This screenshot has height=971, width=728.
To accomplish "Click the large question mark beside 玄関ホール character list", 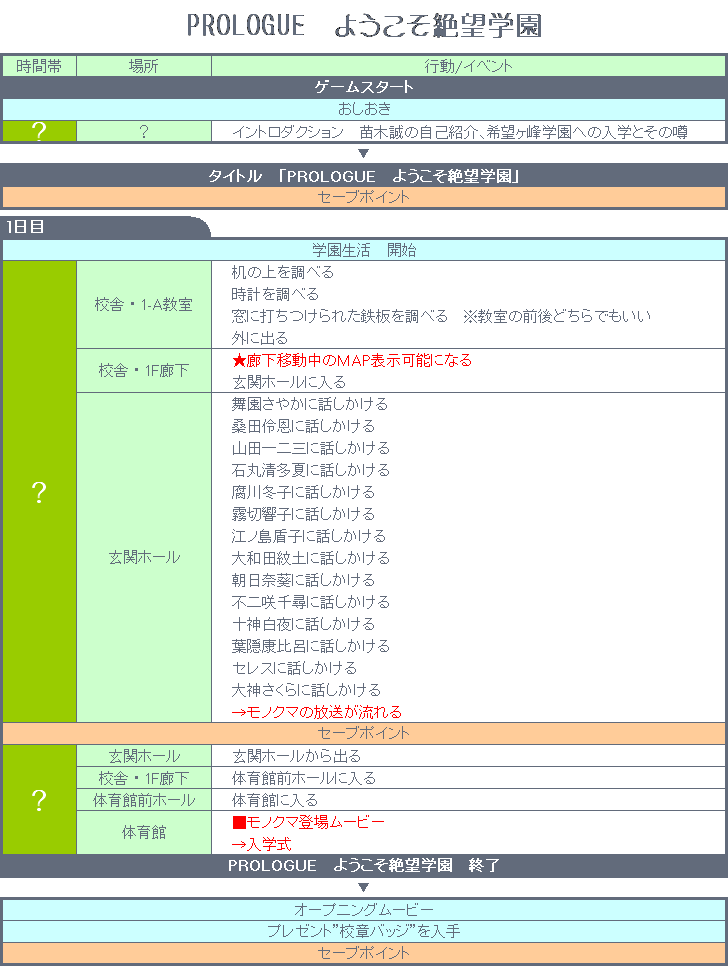I will coord(39,492).
